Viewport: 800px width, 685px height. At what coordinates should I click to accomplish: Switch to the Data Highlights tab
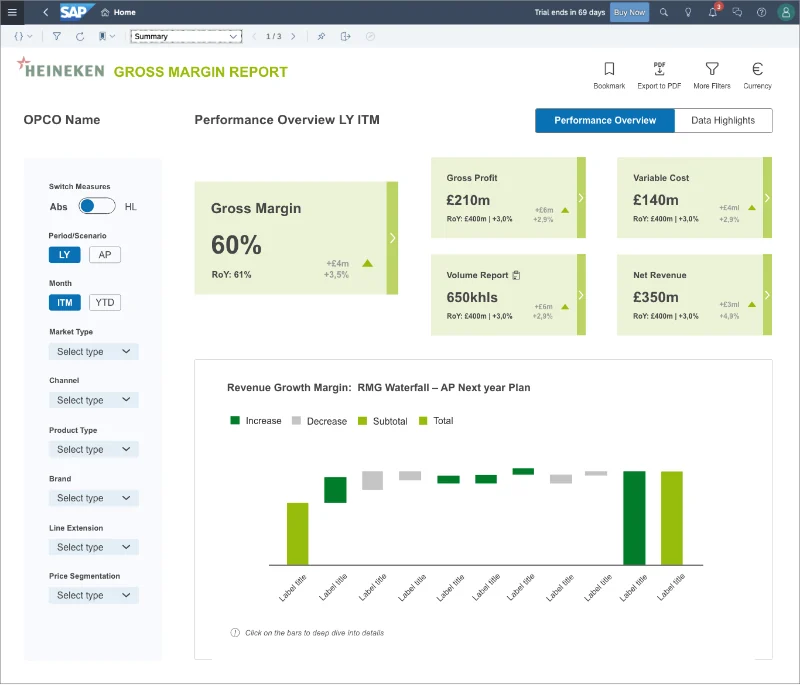723,120
